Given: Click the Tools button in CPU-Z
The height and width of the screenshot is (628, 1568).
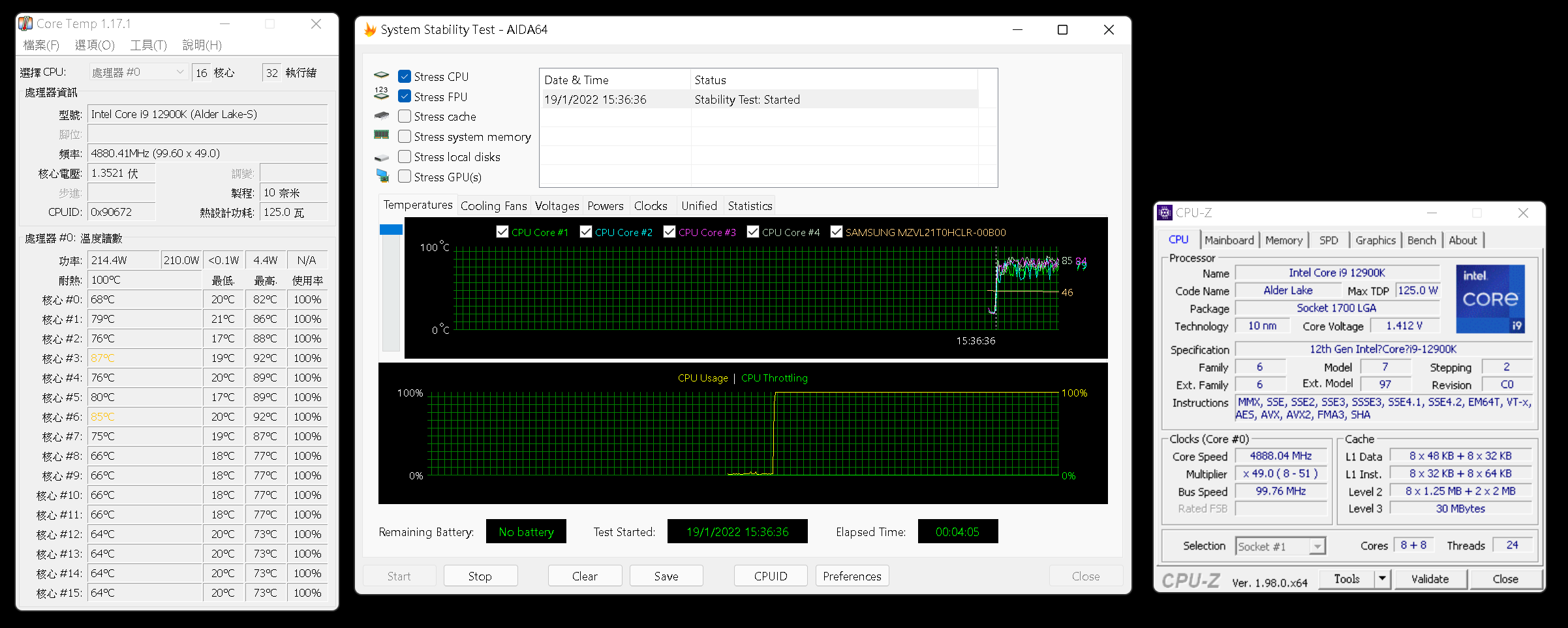Looking at the screenshot, I should [1347, 579].
